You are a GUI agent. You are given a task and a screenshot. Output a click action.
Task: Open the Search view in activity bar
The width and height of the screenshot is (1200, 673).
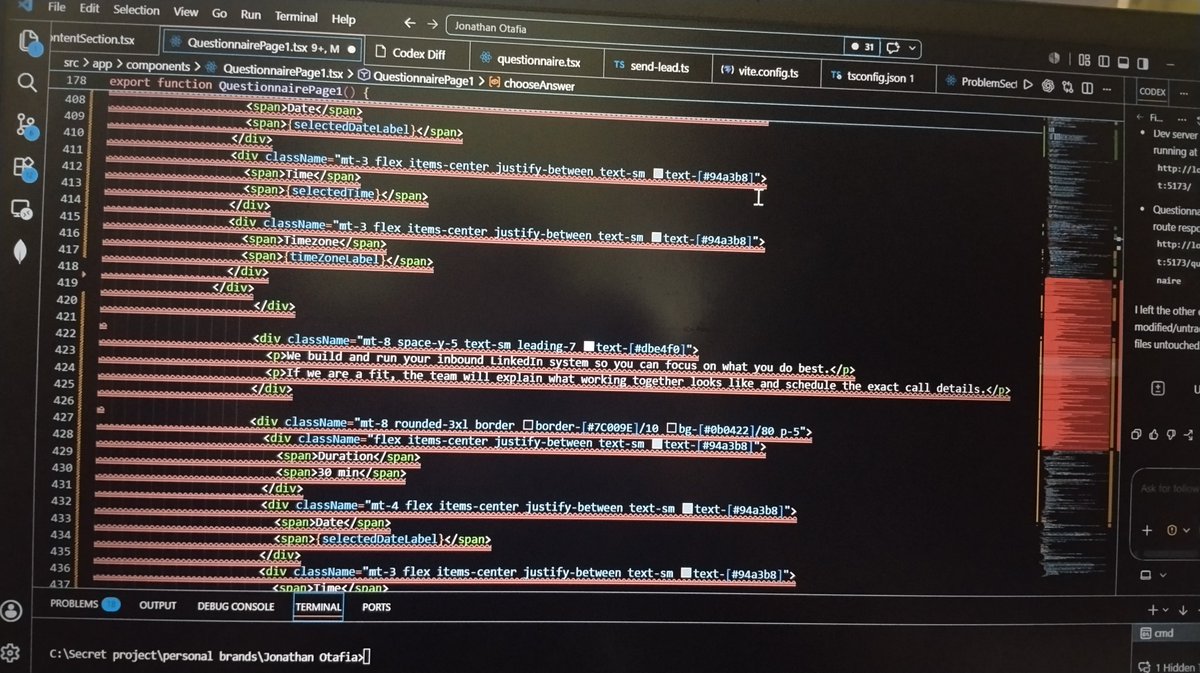27,84
